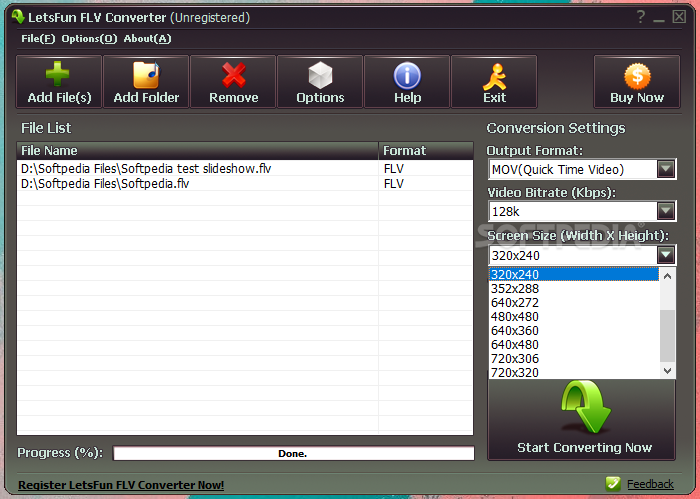Click the size list scroll up arrow
The width and height of the screenshot is (700, 499).
[x=667, y=276]
